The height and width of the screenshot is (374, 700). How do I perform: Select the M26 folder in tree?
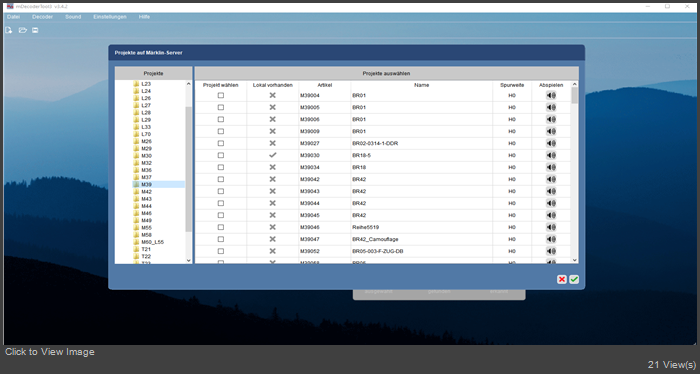coord(142,141)
